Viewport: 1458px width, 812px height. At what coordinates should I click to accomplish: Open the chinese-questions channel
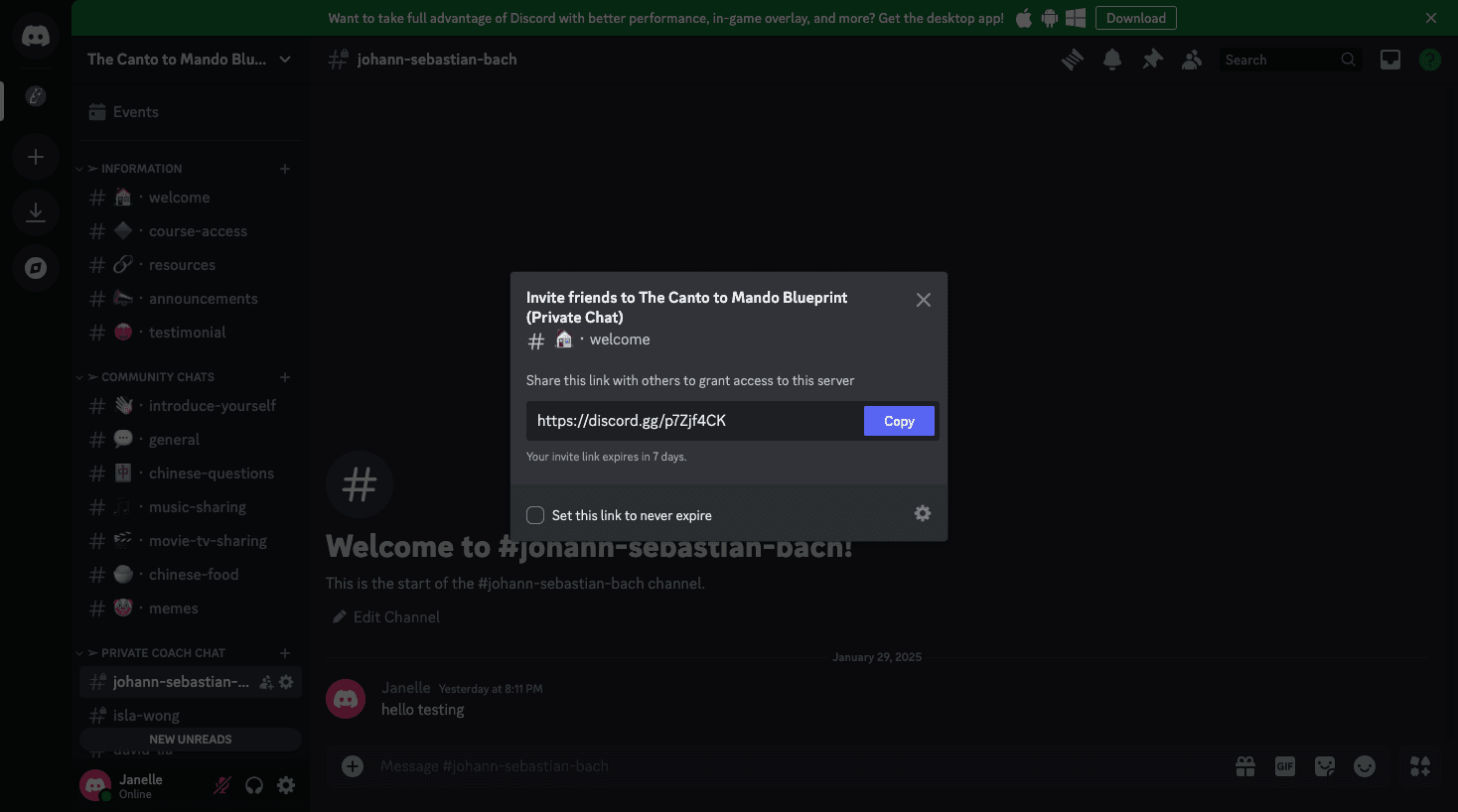pyautogui.click(x=191, y=474)
